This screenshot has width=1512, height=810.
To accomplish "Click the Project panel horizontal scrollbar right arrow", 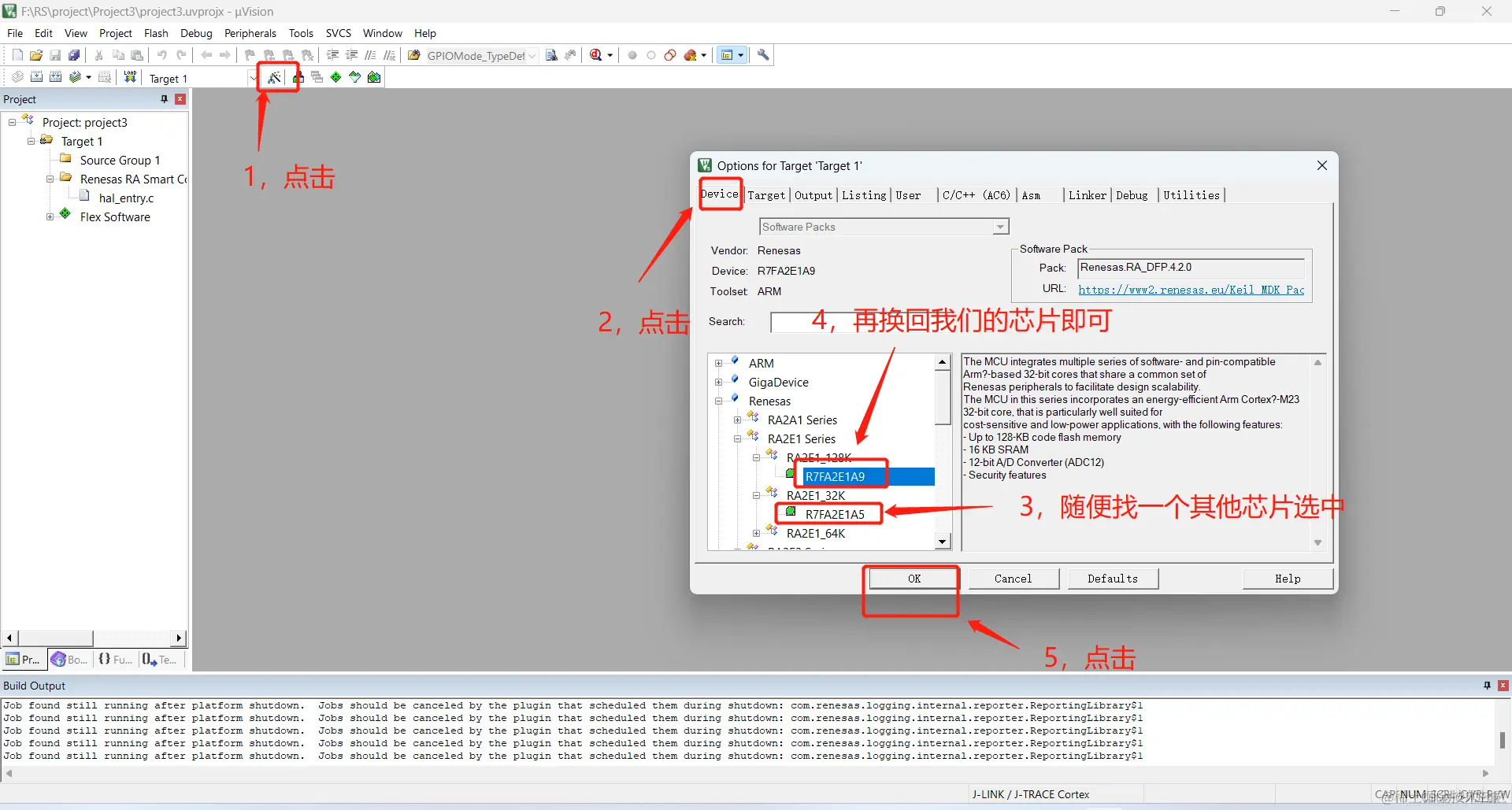I will point(180,638).
